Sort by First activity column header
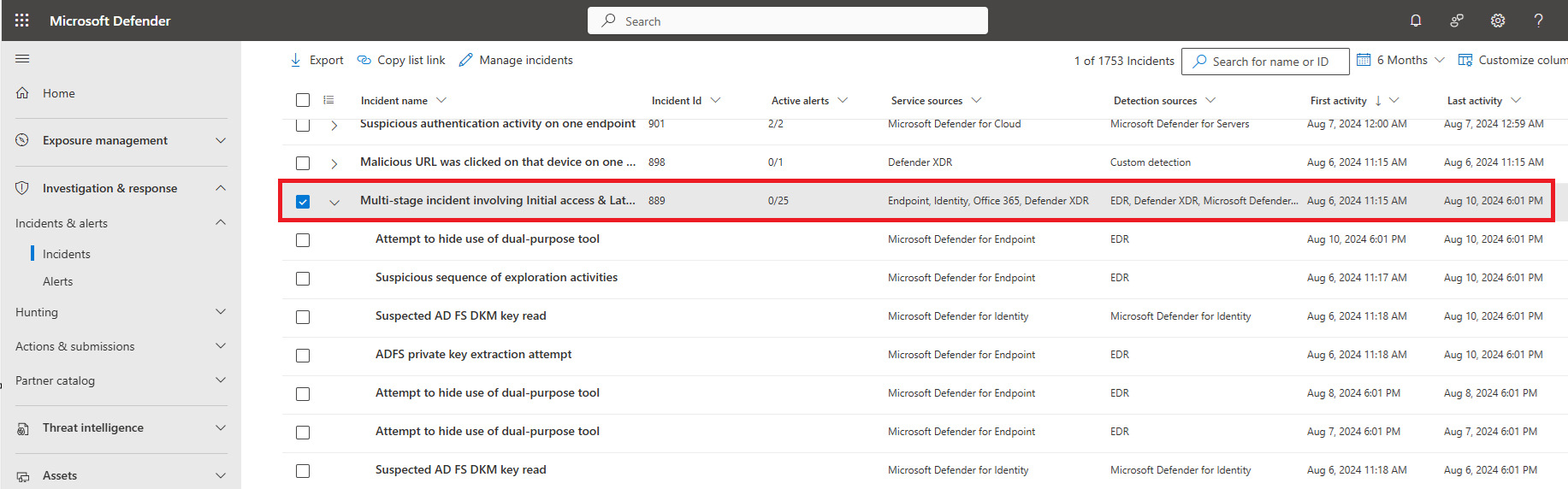Screen dimensions: 1568x489 1338,101
